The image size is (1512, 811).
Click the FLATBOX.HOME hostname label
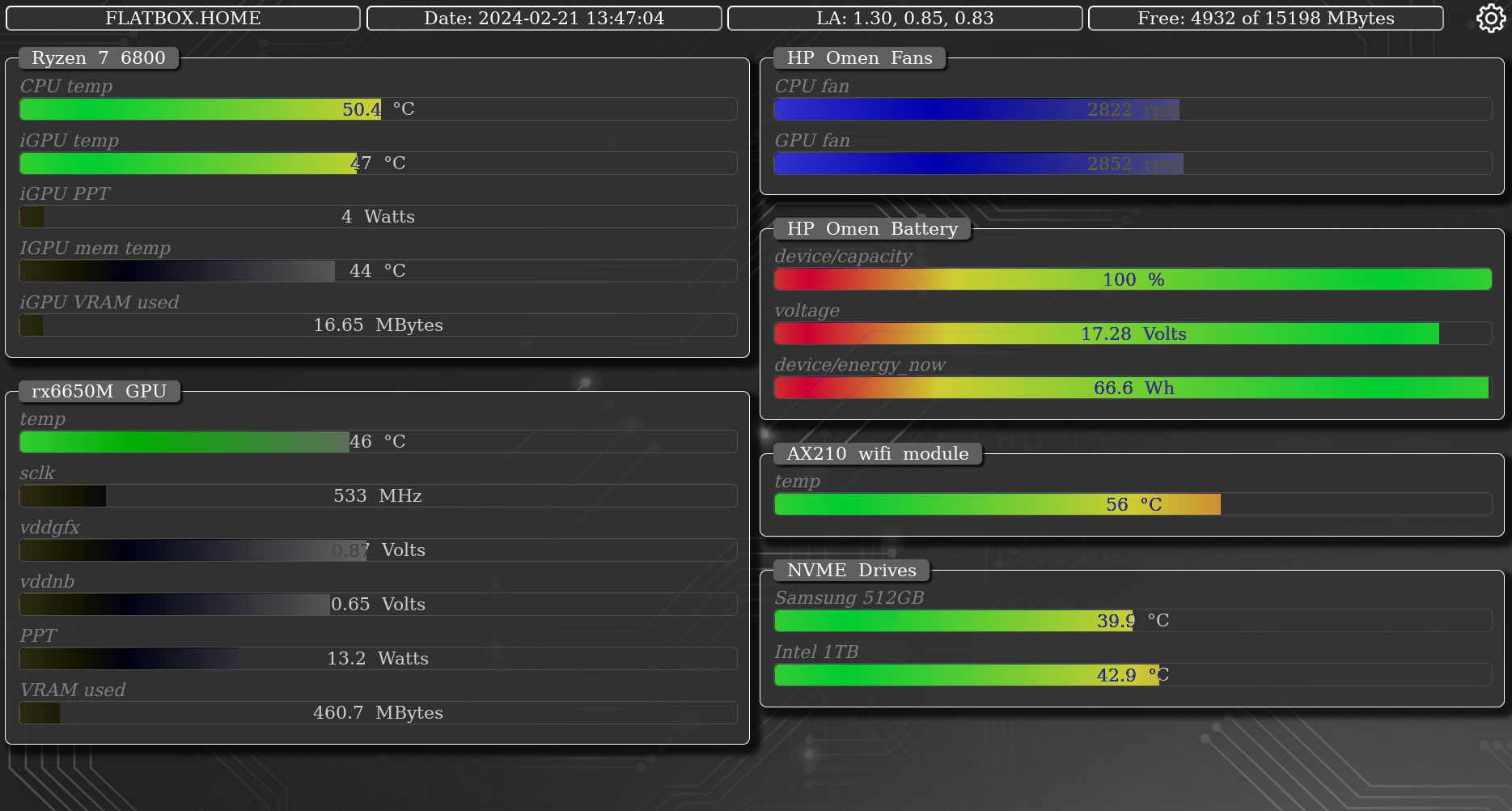tap(182, 18)
